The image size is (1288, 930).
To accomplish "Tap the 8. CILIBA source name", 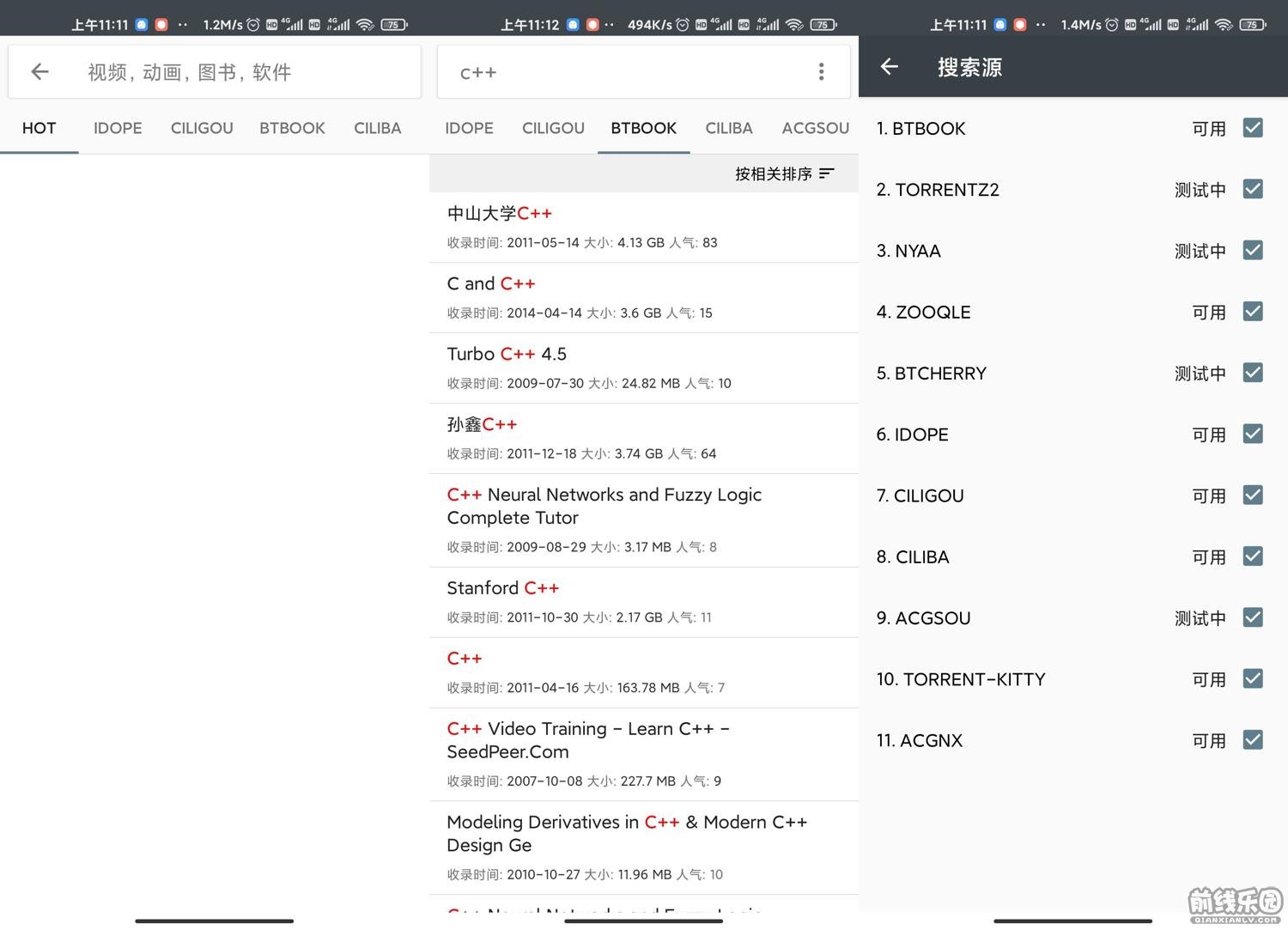I will pyautogui.click(x=913, y=556).
